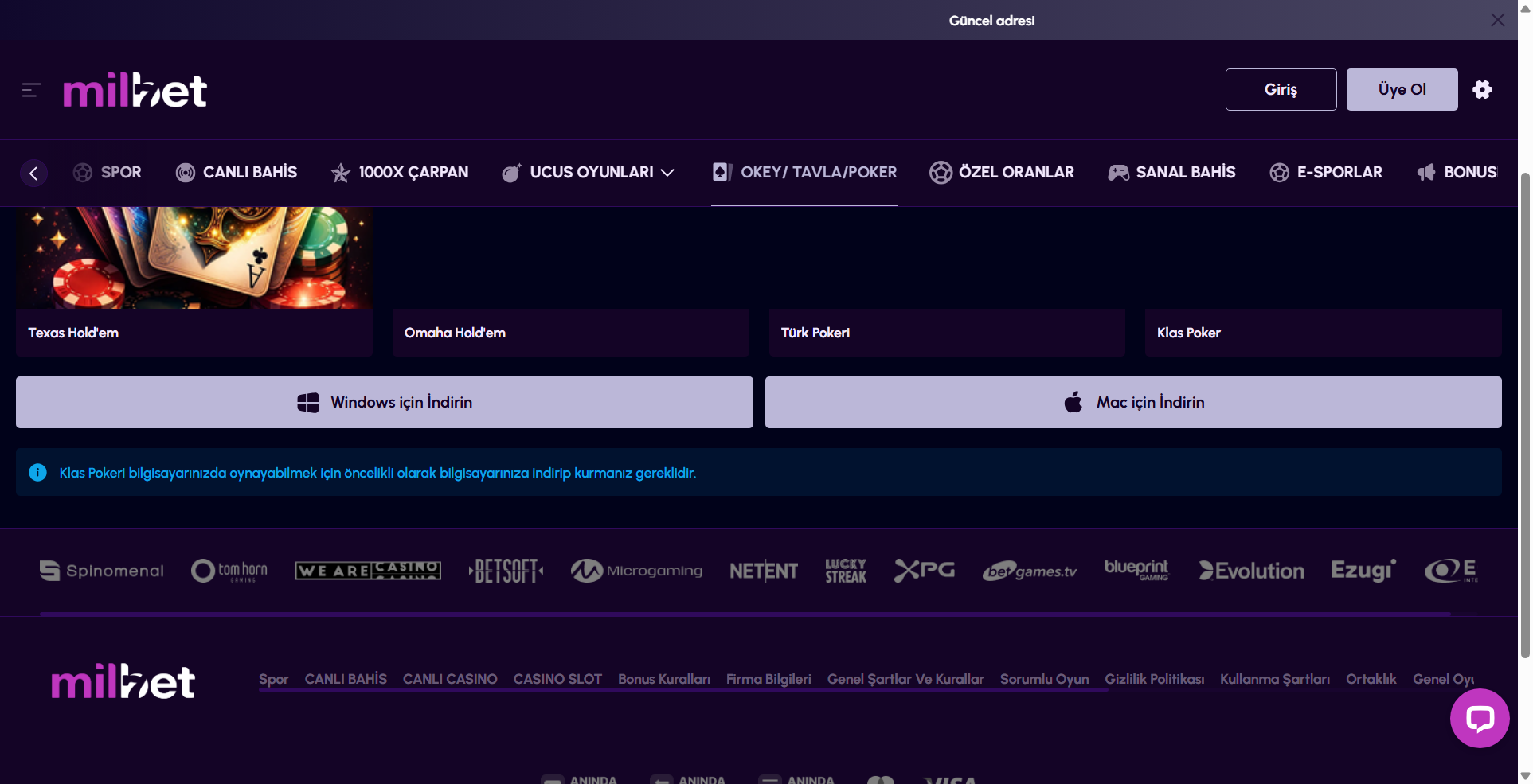Viewport: 1533px width, 784px height.
Task: Open the Gizlilik Politikası footer link
Action: pos(1154,679)
